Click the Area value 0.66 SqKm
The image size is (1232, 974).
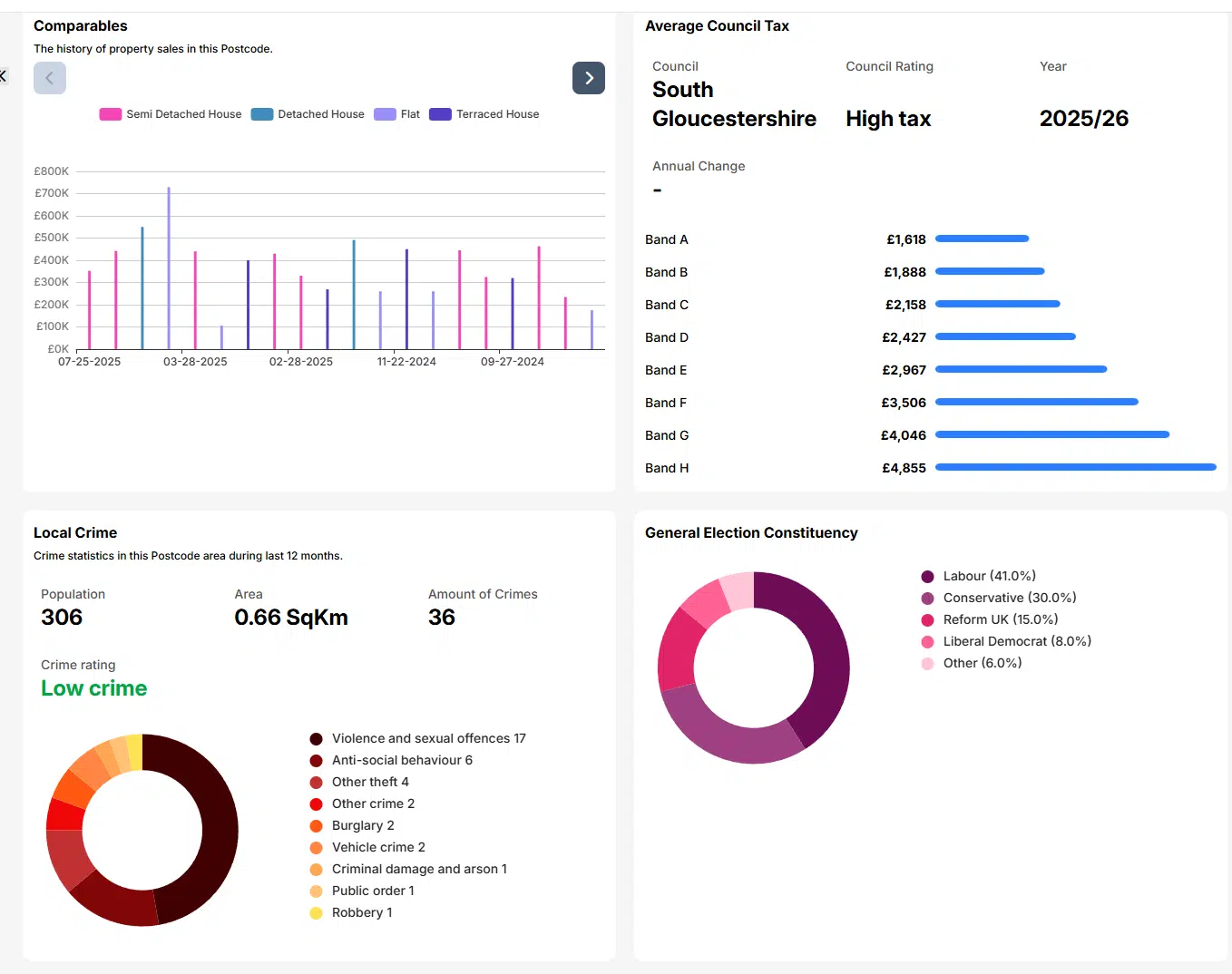291,618
